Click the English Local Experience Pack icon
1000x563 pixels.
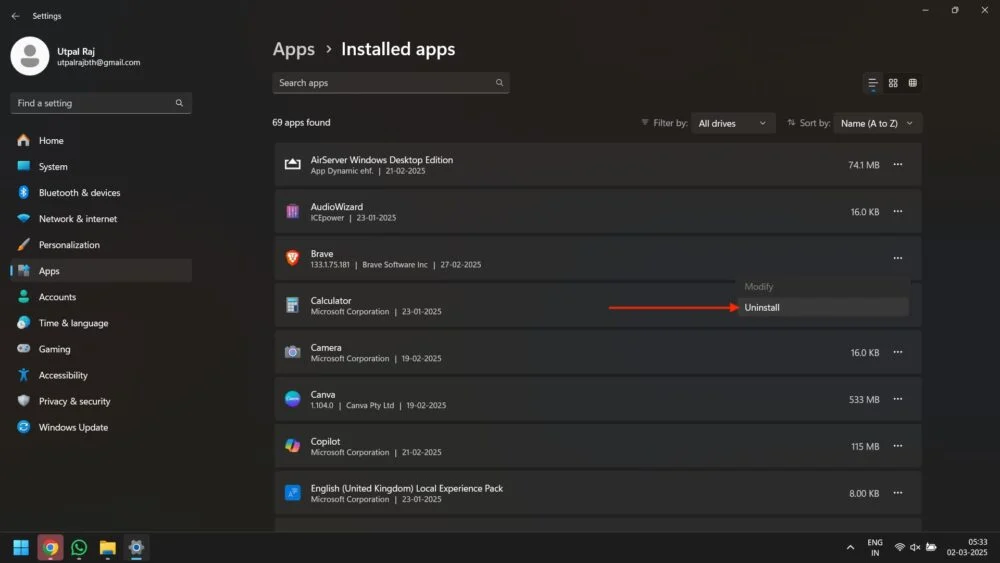tap(292, 493)
